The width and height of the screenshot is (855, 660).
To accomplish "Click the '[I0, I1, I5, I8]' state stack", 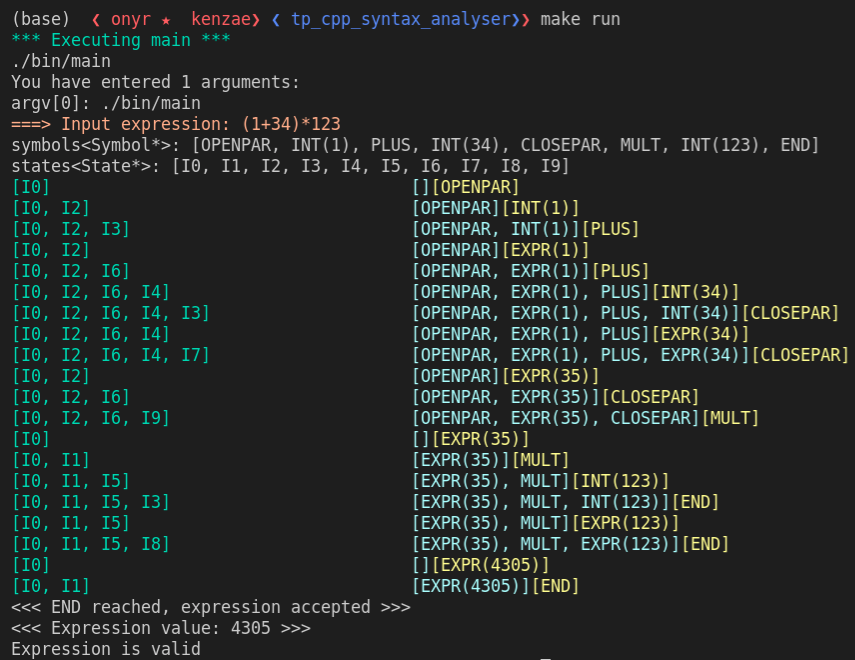I will [x=91, y=544].
